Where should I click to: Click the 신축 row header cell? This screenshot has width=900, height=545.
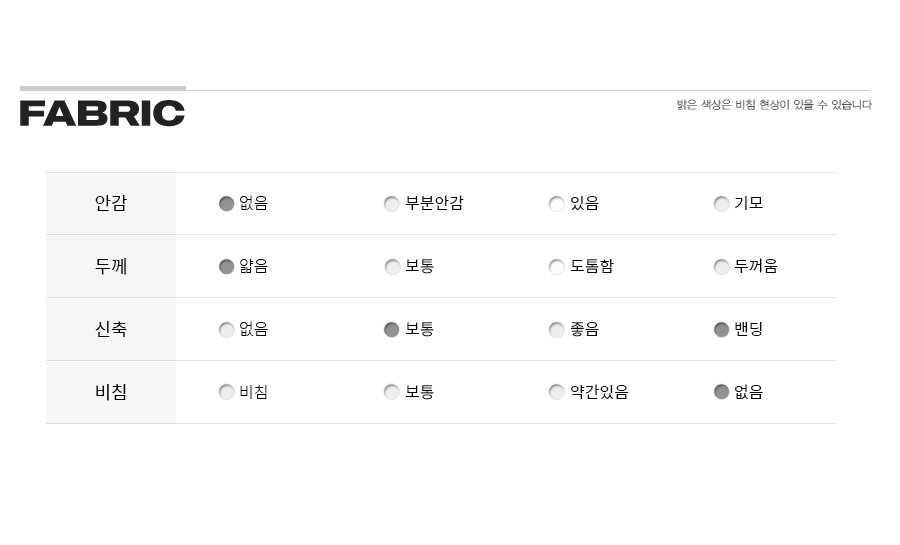[x=111, y=329]
